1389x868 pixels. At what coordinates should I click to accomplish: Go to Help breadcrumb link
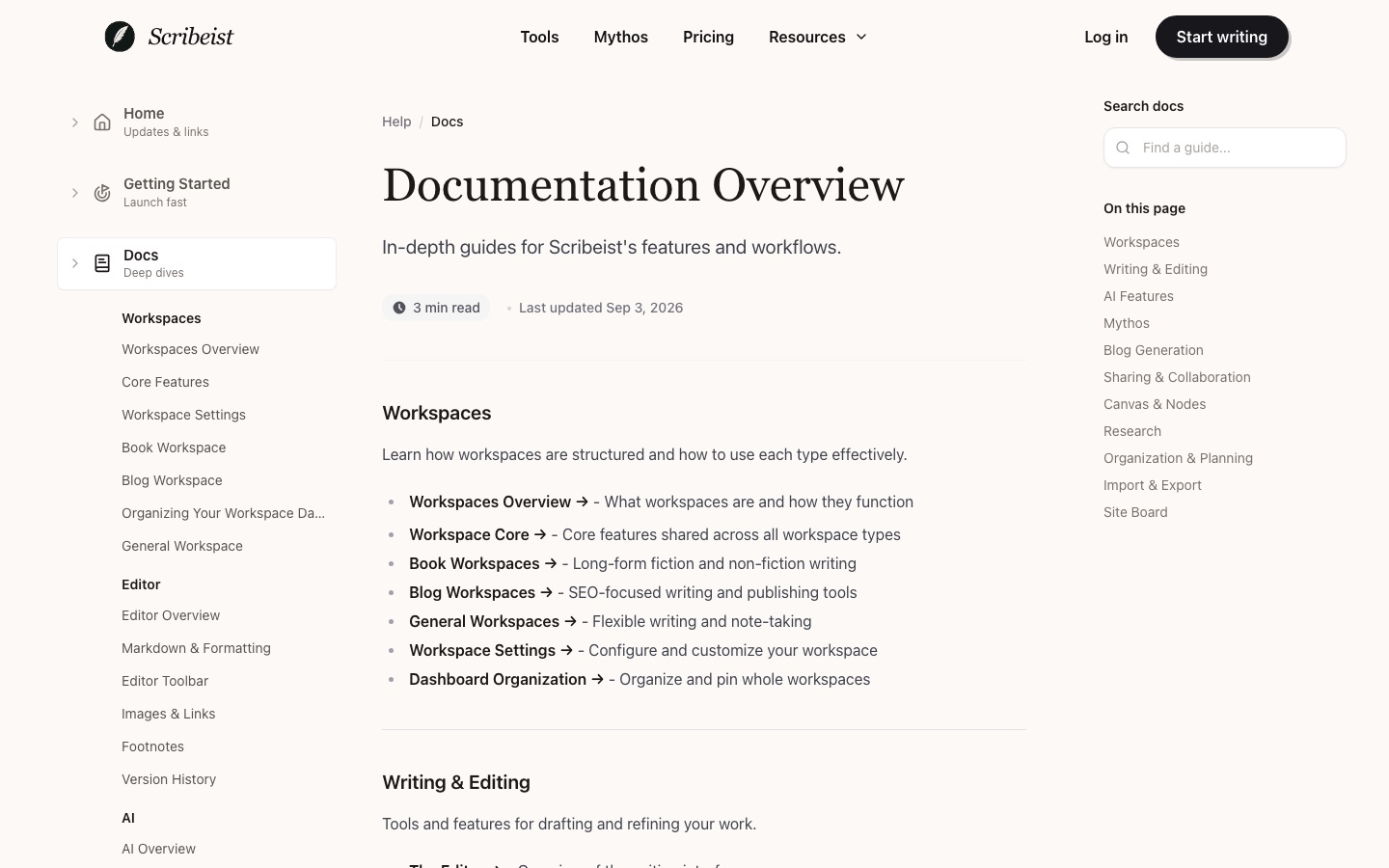[396, 122]
